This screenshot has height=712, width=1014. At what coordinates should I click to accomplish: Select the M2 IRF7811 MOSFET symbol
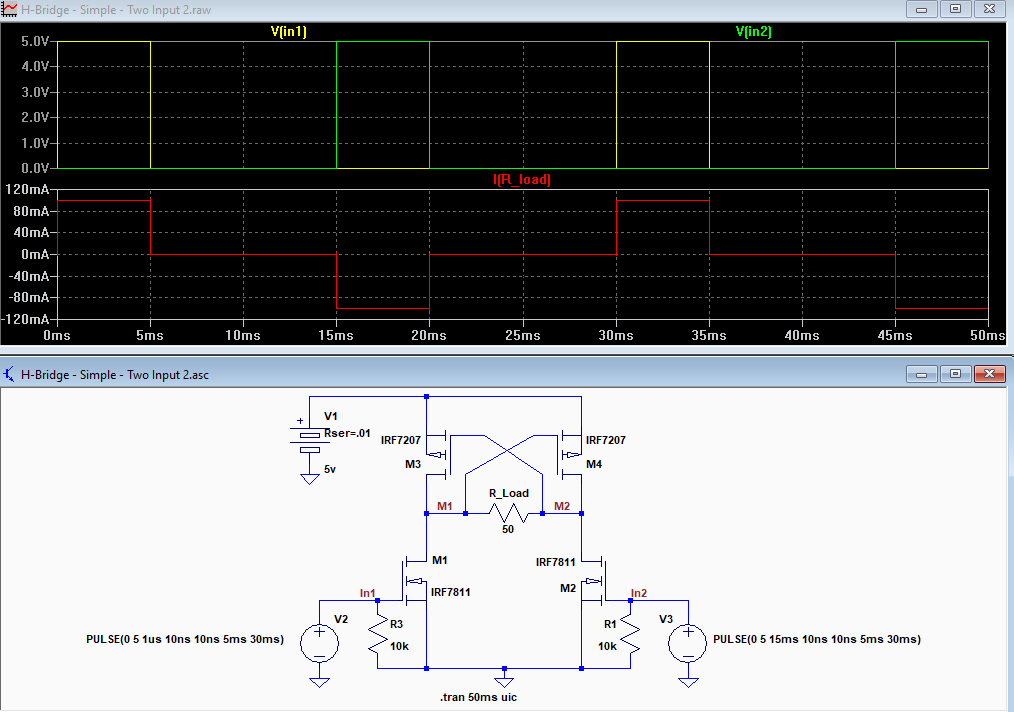(592, 580)
